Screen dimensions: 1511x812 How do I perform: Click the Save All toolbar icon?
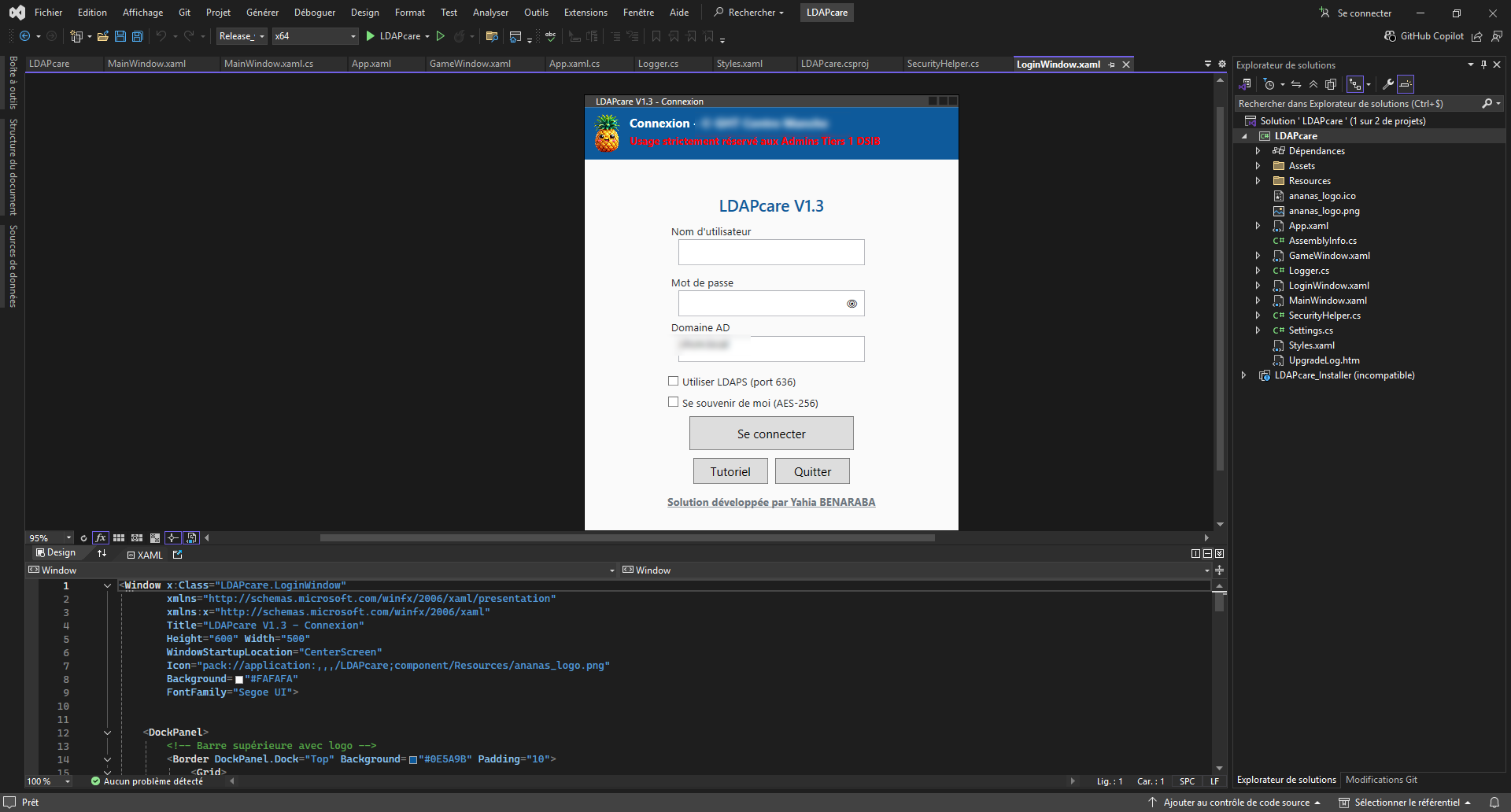coord(138,36)
